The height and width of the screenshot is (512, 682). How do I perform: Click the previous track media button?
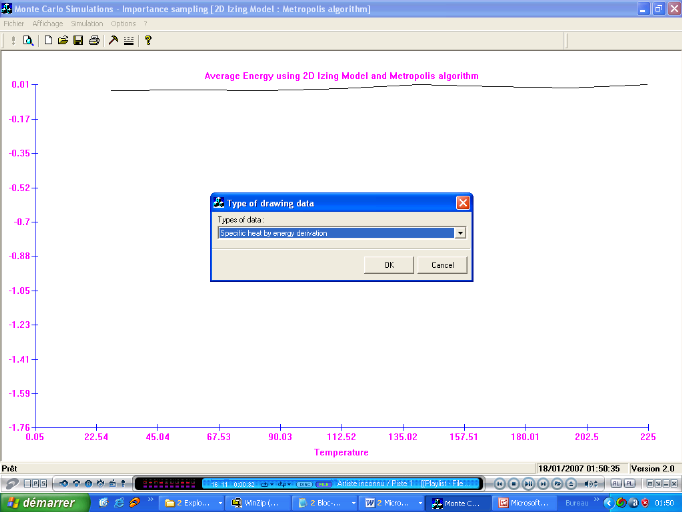(500, 484)
